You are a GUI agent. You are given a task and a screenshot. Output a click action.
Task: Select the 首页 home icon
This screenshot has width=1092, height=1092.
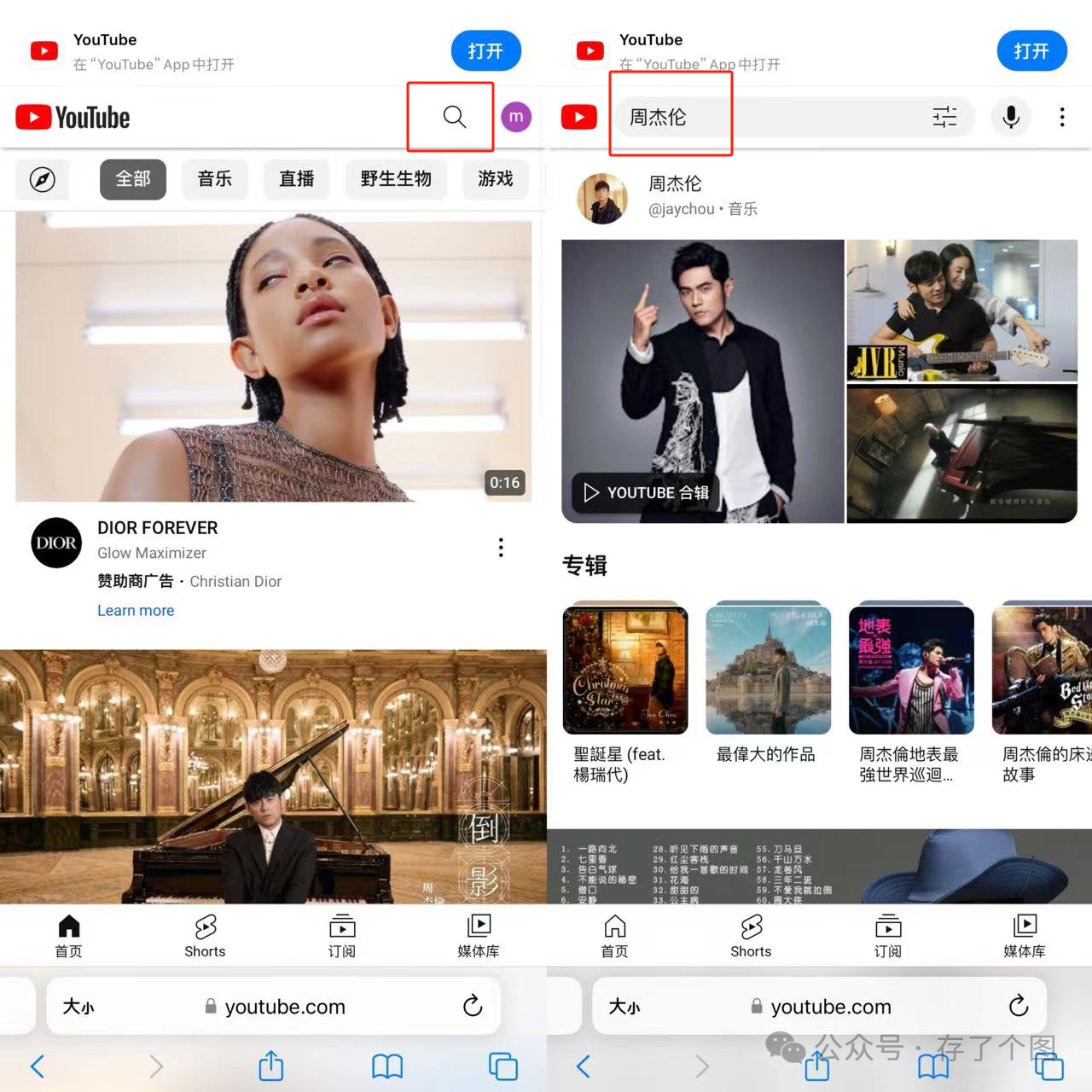[x=68, y=935]
